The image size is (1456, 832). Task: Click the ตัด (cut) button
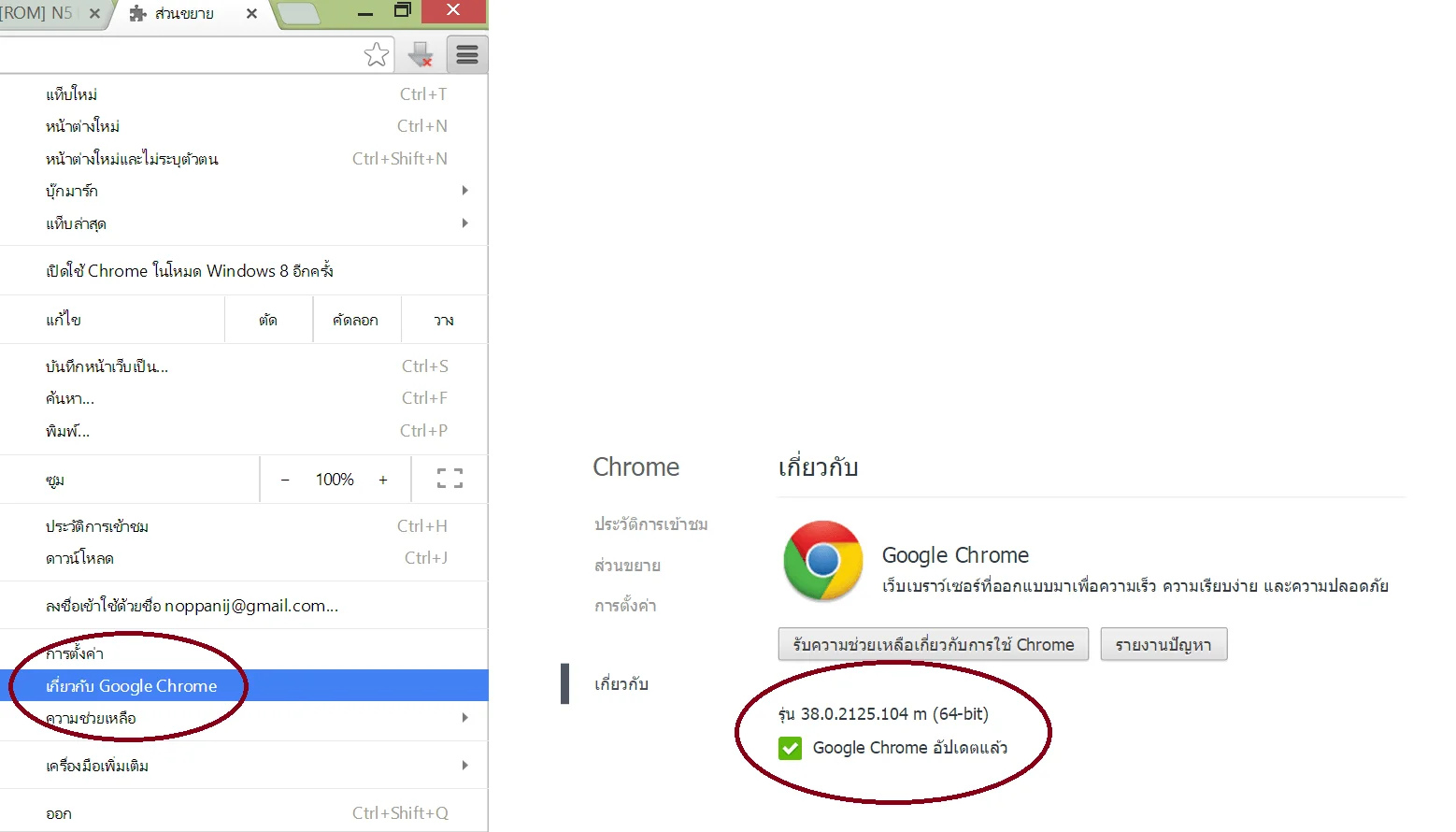[268, 320]
